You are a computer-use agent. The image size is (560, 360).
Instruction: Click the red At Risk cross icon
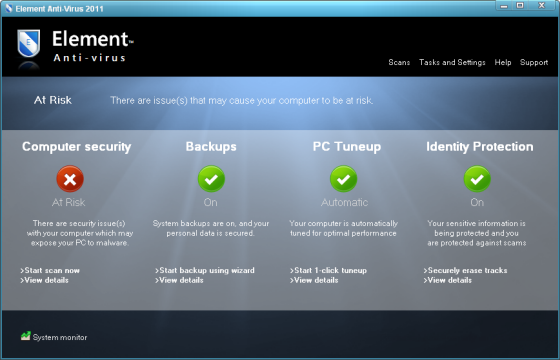70,179
